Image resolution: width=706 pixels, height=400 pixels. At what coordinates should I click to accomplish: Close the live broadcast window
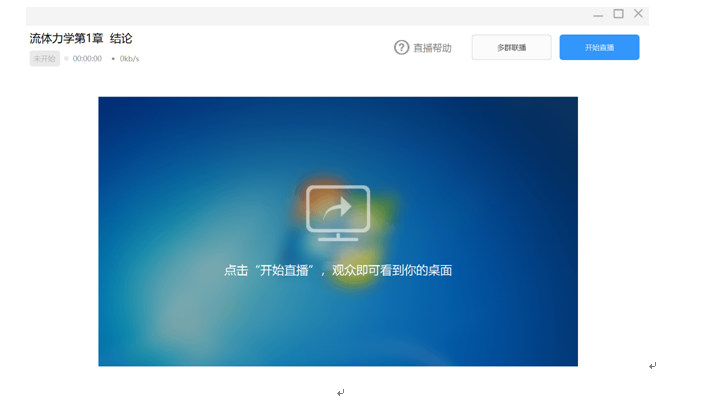(638, 14)
